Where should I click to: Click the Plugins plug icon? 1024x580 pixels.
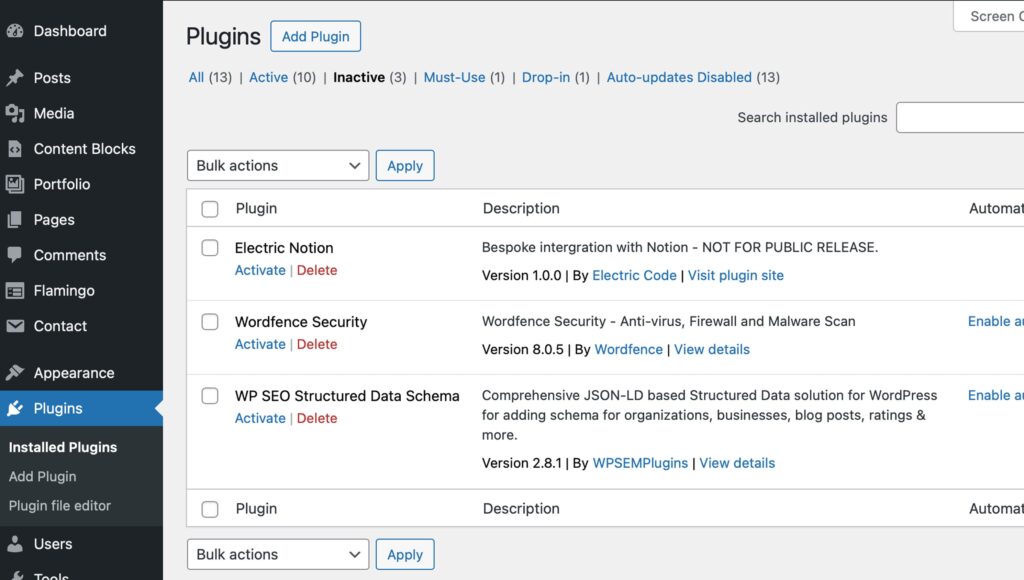pyautogui.click(x=15, y=408)
